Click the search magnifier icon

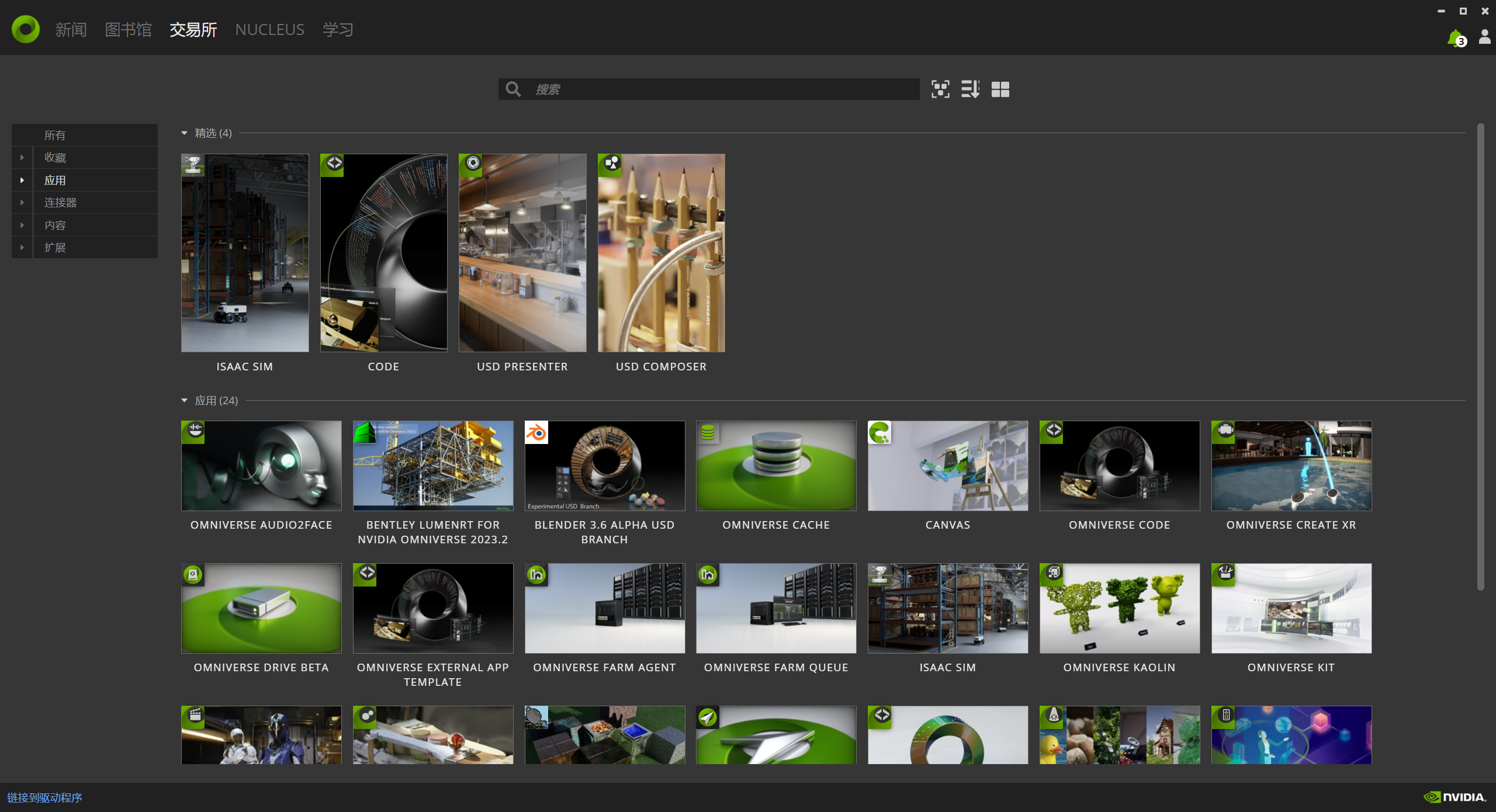(x=513, y=89)
